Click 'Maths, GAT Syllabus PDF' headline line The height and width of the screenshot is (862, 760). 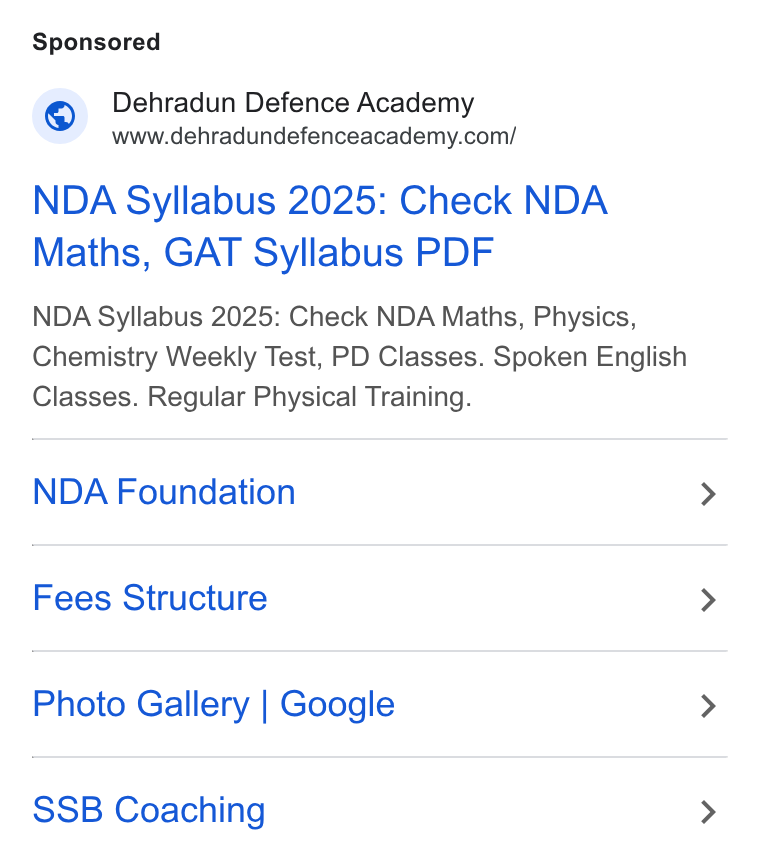[263, 252]
